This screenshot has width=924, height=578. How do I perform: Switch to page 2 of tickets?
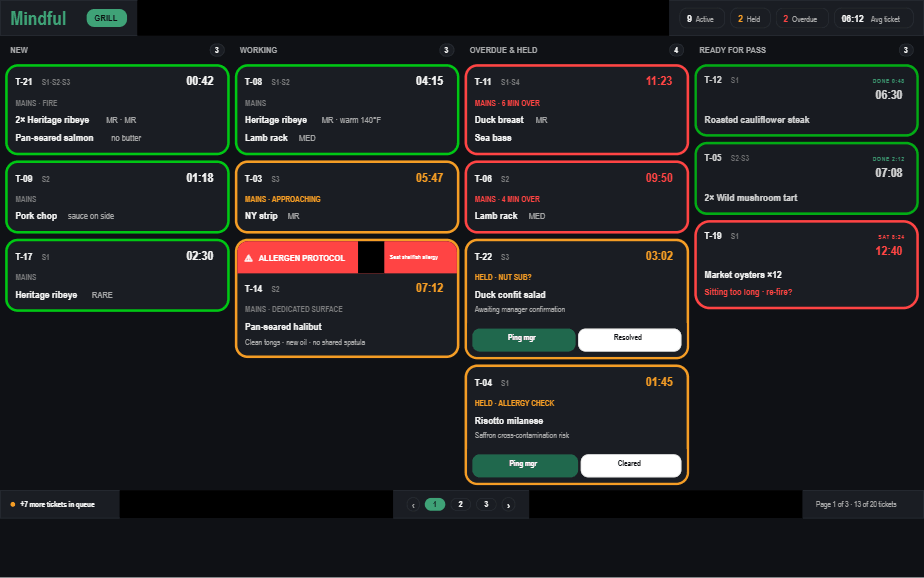tap(461, 504)
